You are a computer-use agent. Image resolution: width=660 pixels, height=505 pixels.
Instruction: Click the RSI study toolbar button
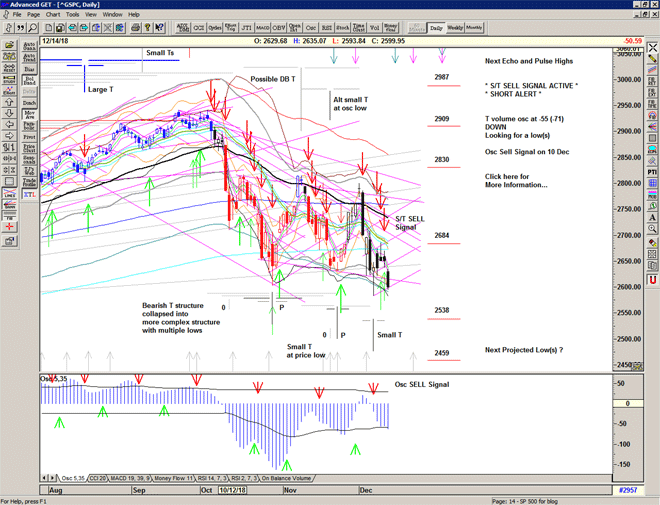(x=329, y=28)
